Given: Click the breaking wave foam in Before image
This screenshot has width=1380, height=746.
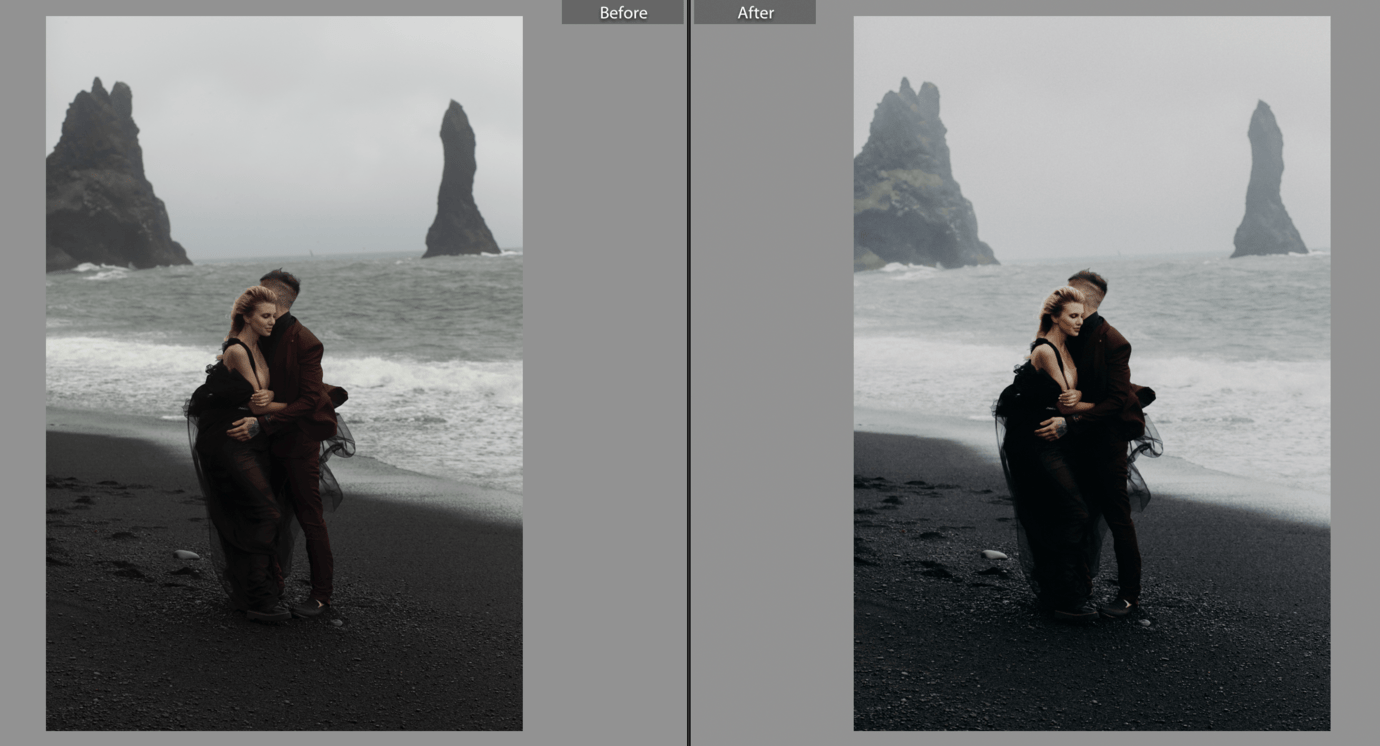Looking at the screenshot, I should coord(430,385).
